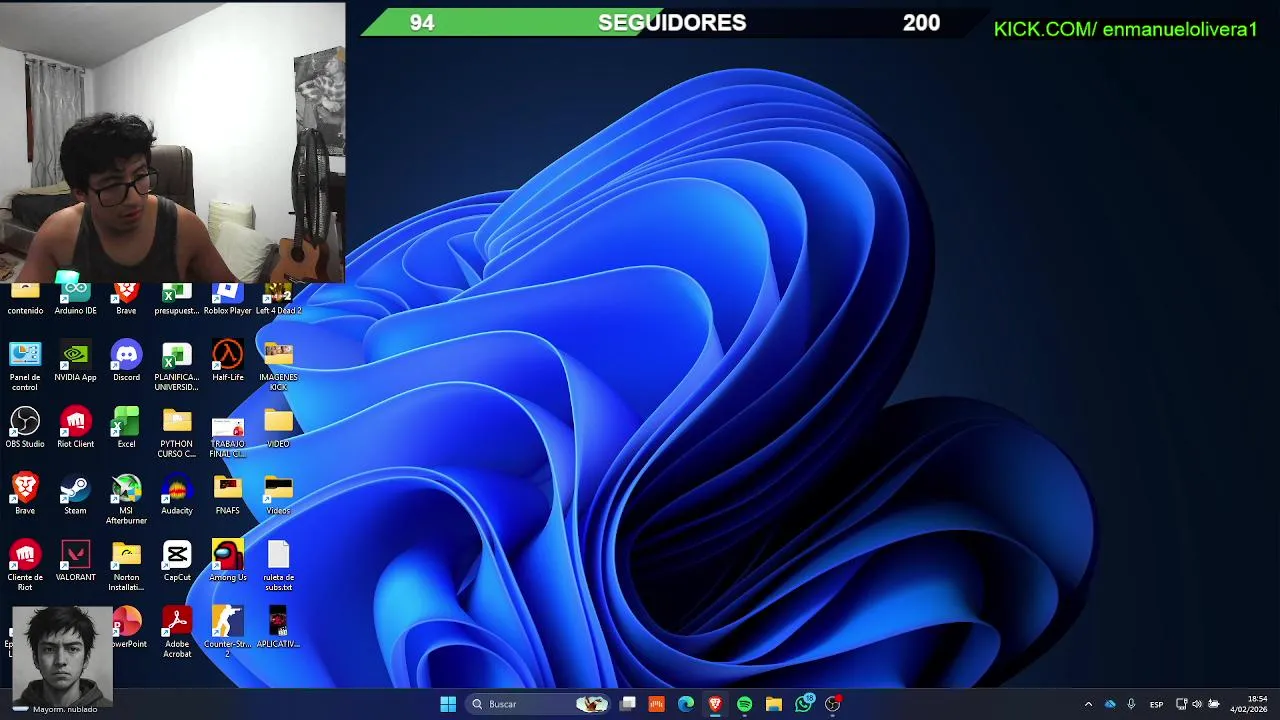Click the battery status tray icon
Viewport: 1280px width, 720px height.
[1214, 704]
